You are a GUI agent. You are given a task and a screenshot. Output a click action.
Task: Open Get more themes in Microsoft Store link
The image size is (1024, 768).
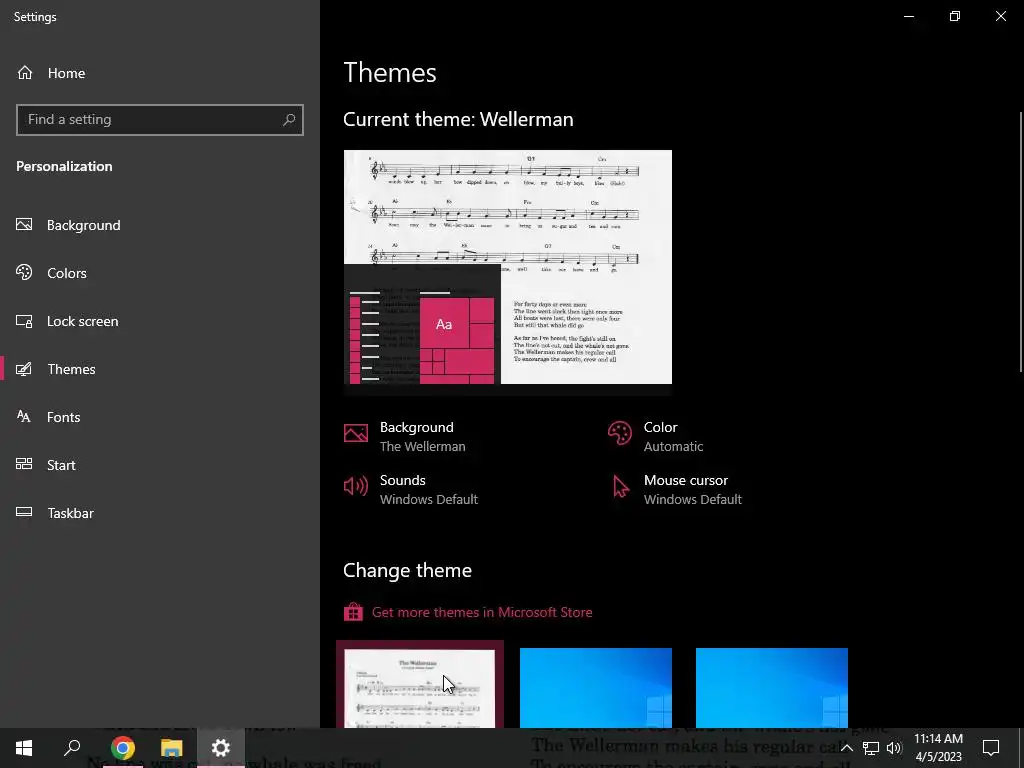(482, 613)
